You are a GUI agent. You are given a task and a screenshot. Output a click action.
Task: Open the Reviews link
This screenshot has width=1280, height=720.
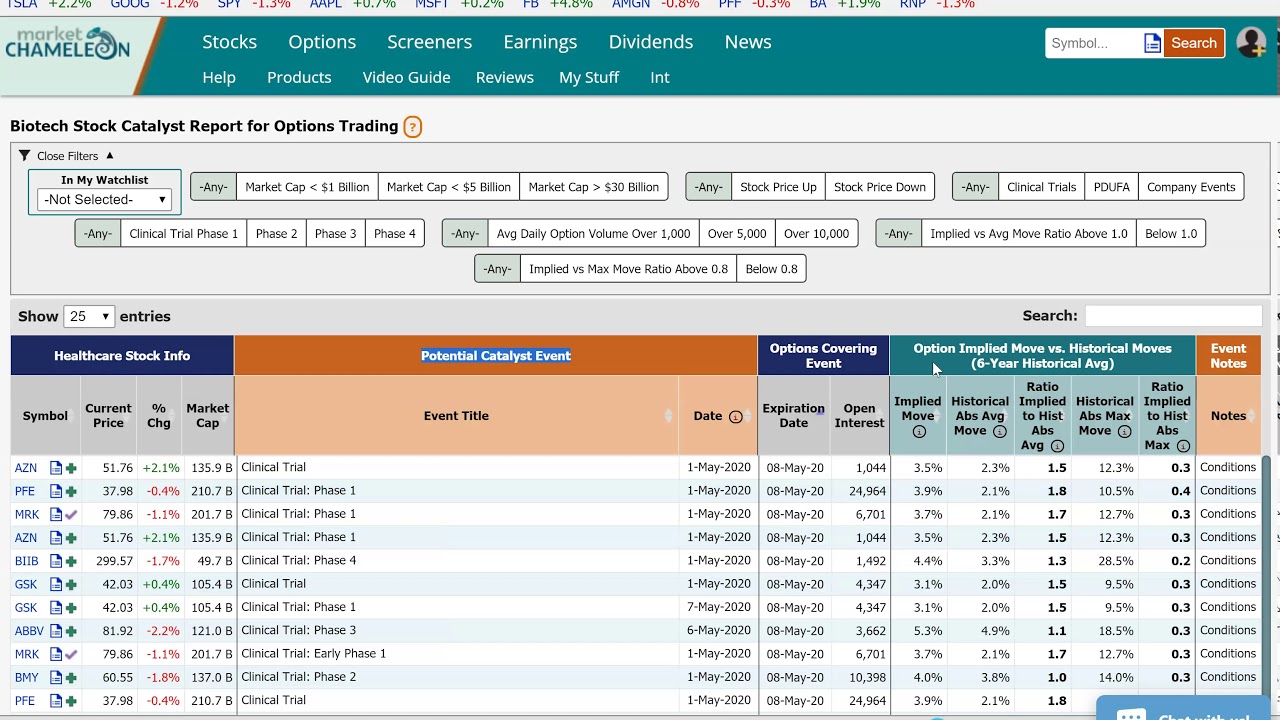[504, 77]
